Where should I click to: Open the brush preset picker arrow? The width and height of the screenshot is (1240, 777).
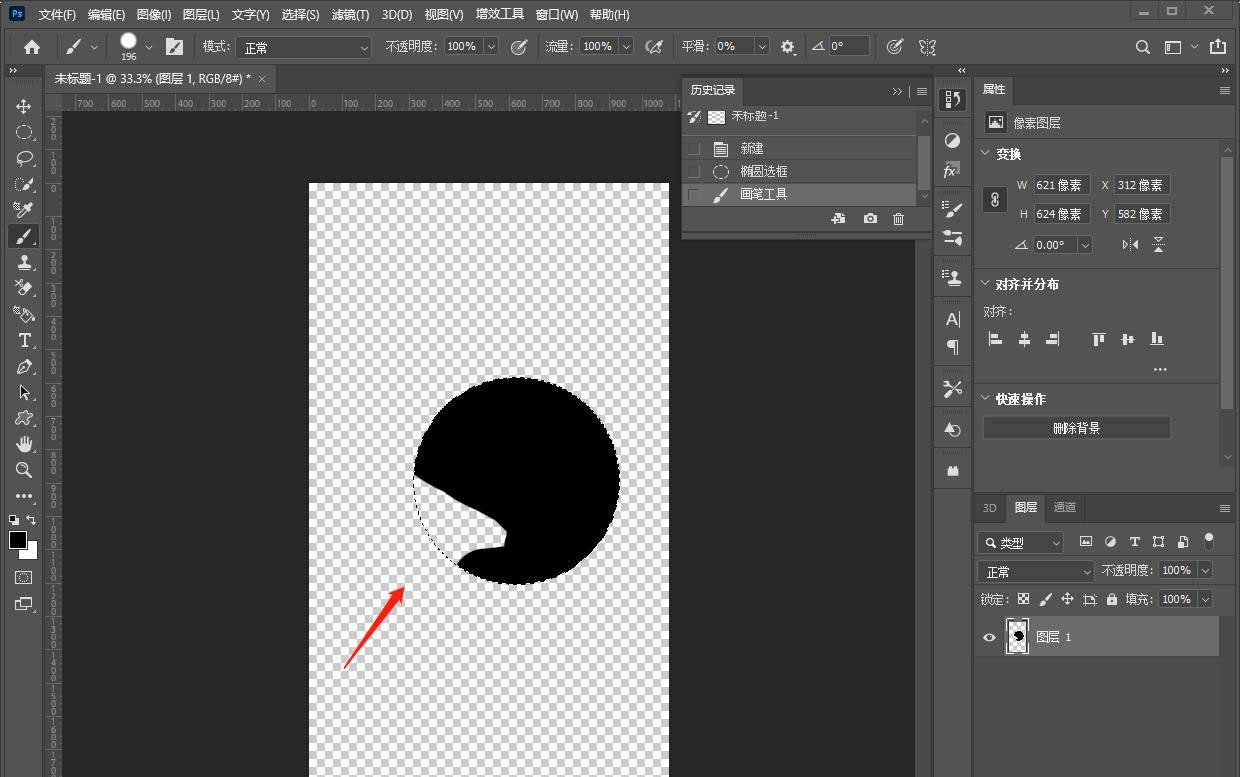pyautogui.click(x=150, y=46)
